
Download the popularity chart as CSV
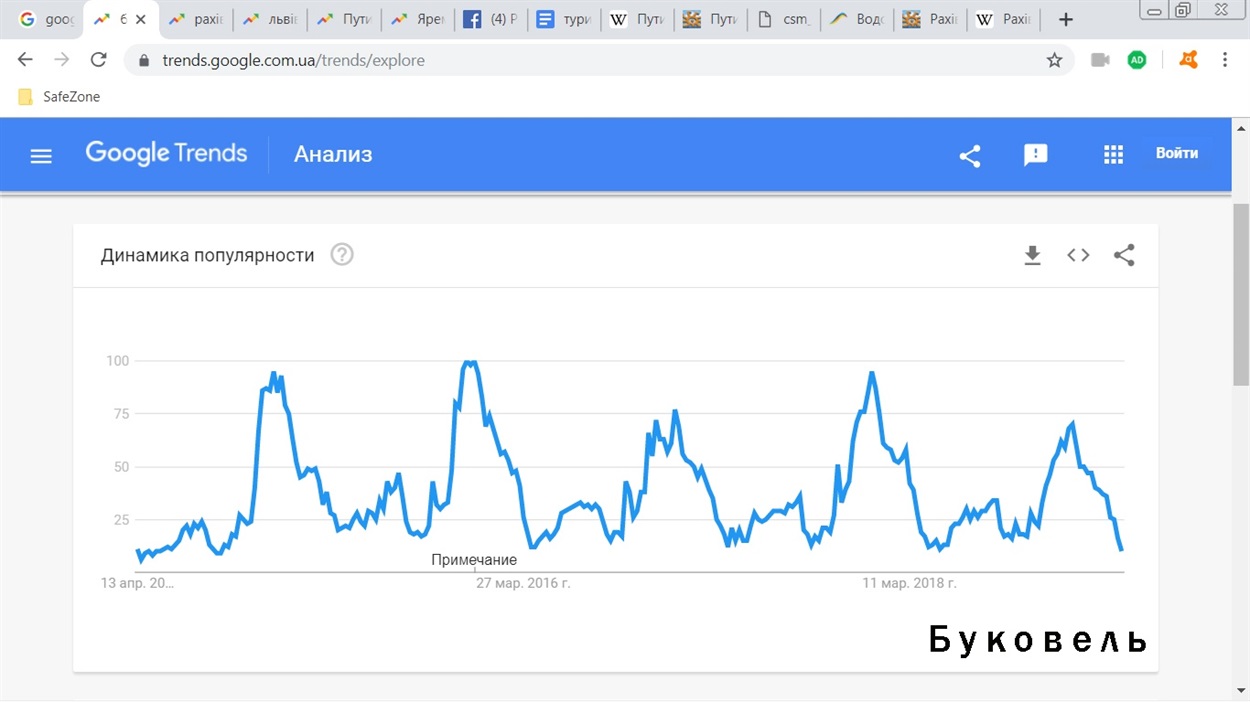click(x=1032, y=255)
